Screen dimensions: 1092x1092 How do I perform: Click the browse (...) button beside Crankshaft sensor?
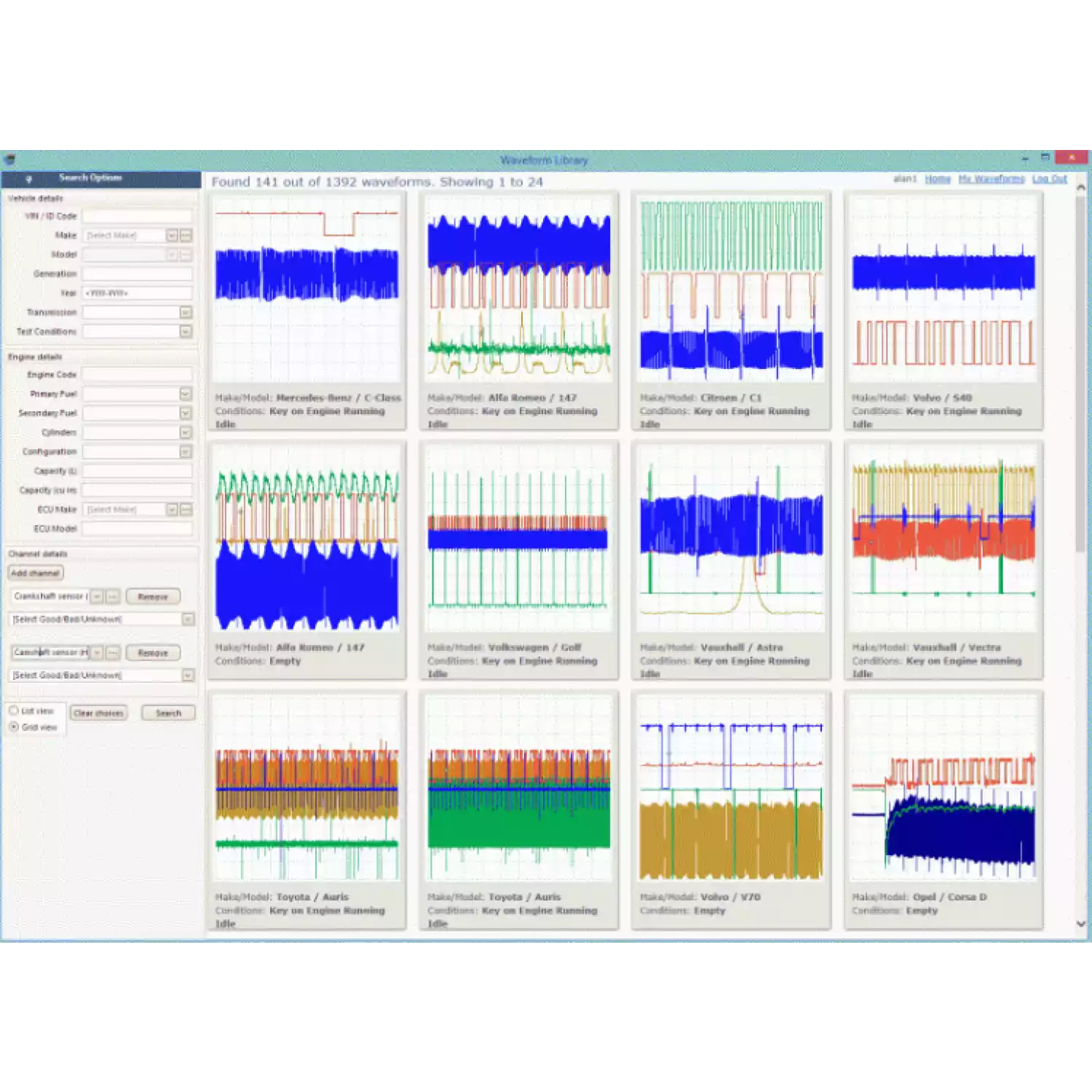click(113, 596)
